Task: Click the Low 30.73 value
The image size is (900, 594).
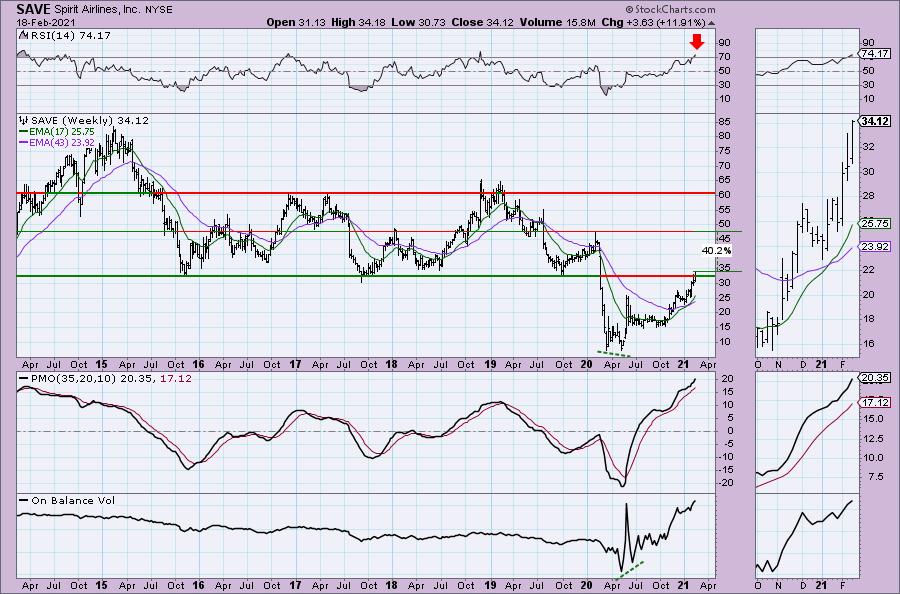Action: pos(418,22)
